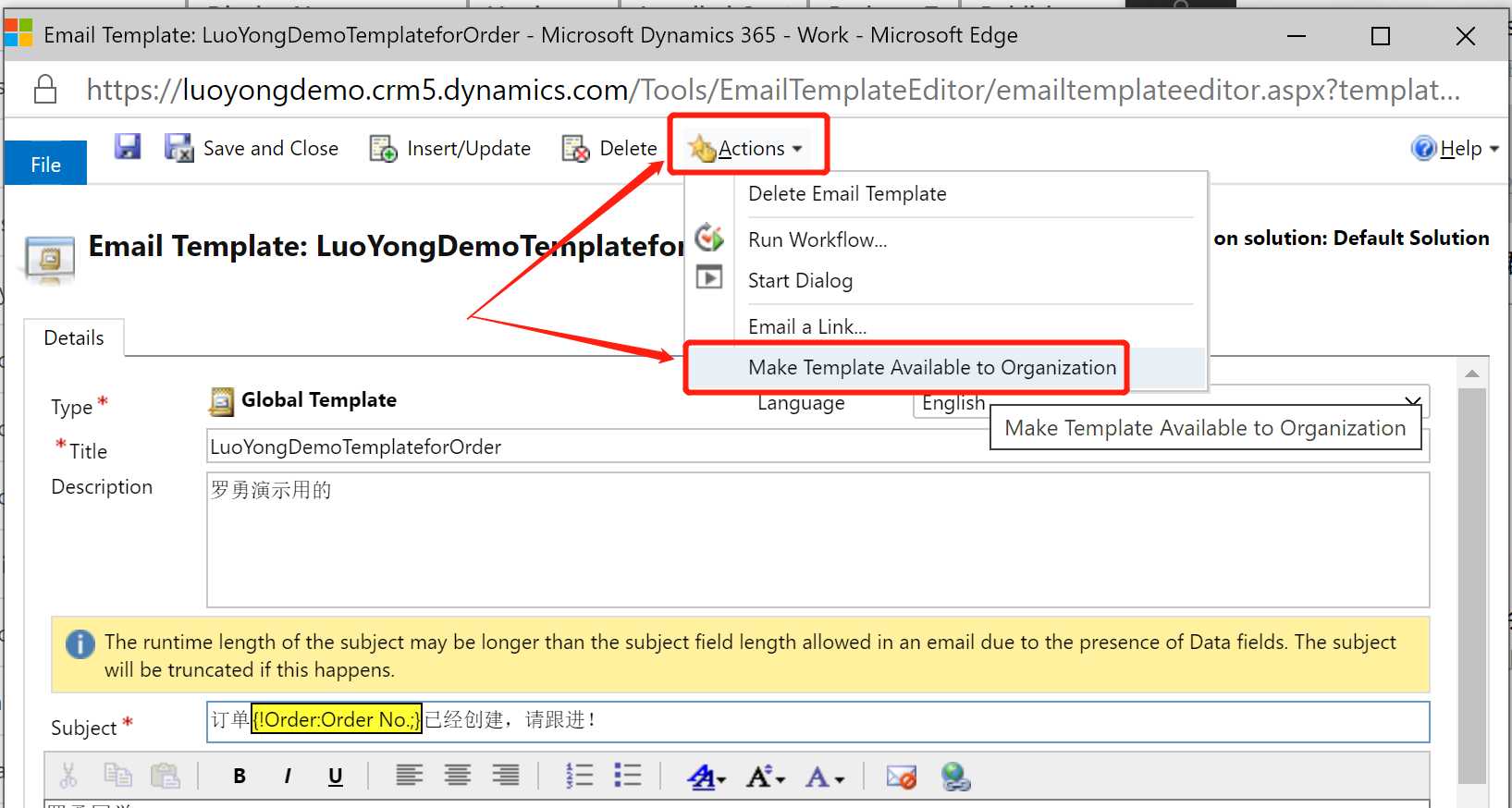Screen dimensions: 1512x808
Task: Maximize the Edge window
Action: click(1381, 36)
